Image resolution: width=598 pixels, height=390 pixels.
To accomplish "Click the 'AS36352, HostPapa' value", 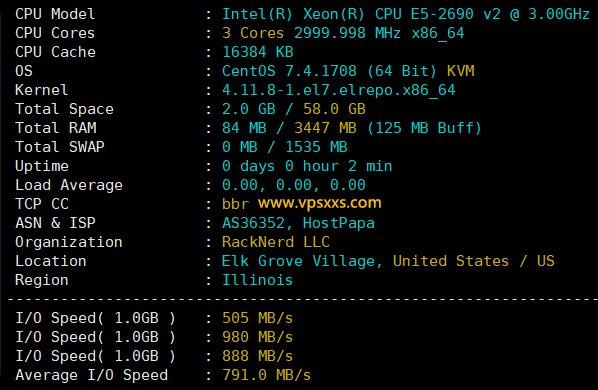I will click(x=298, y=223).
